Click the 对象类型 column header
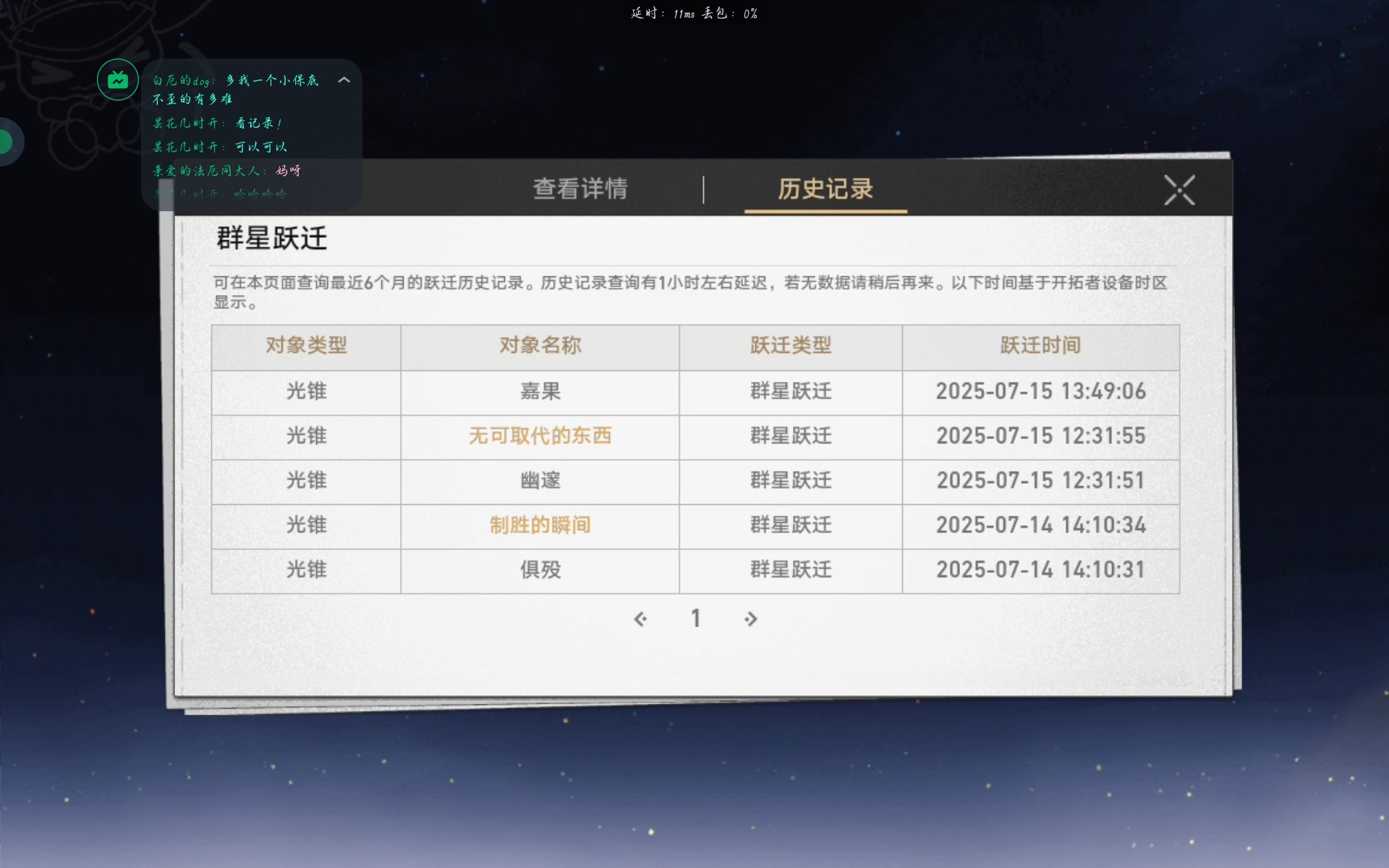1389x868 pixels. point(306,346)
